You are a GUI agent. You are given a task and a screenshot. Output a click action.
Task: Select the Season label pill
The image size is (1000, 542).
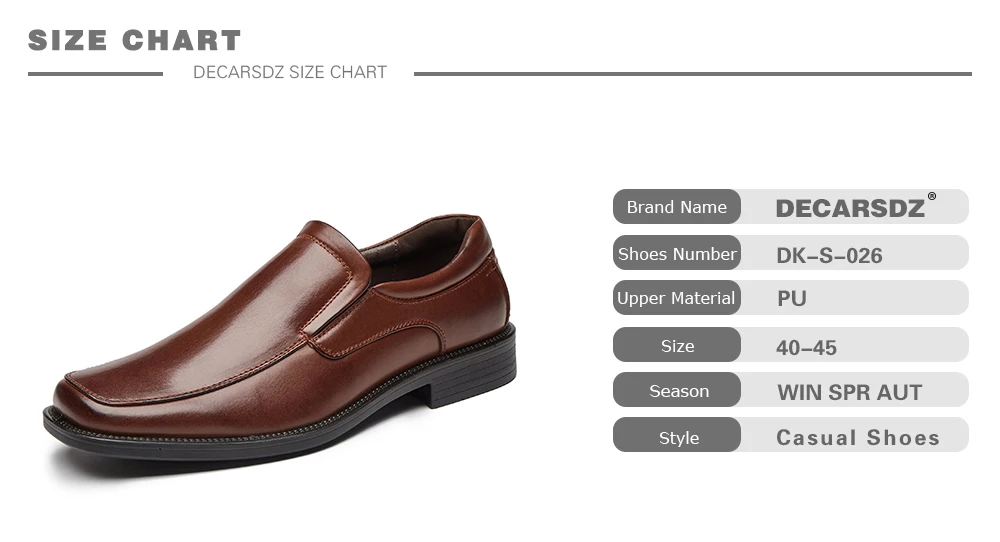click(x=677, y=390)
